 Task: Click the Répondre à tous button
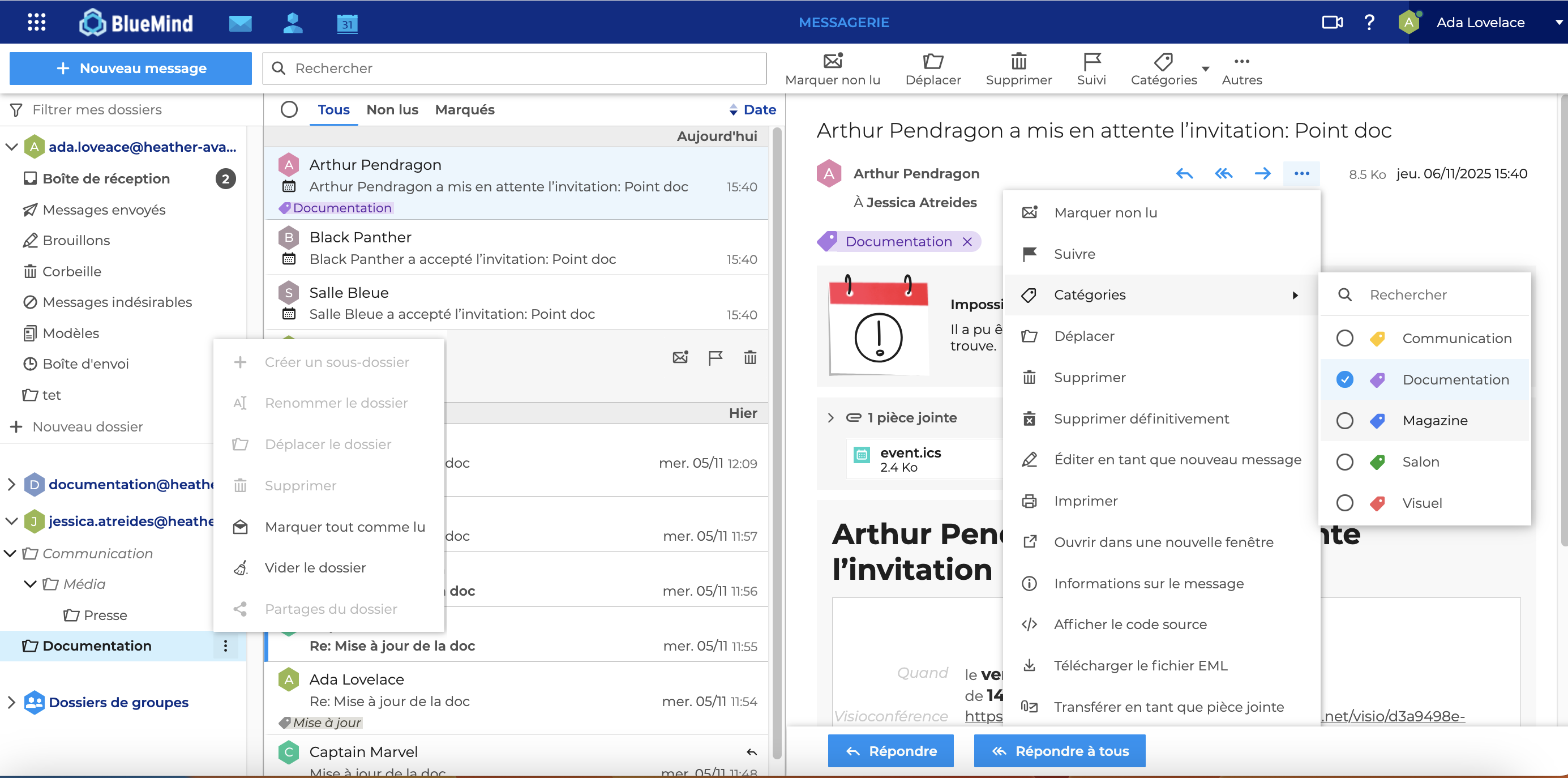pyautogui.click(x=1059, y=751)
